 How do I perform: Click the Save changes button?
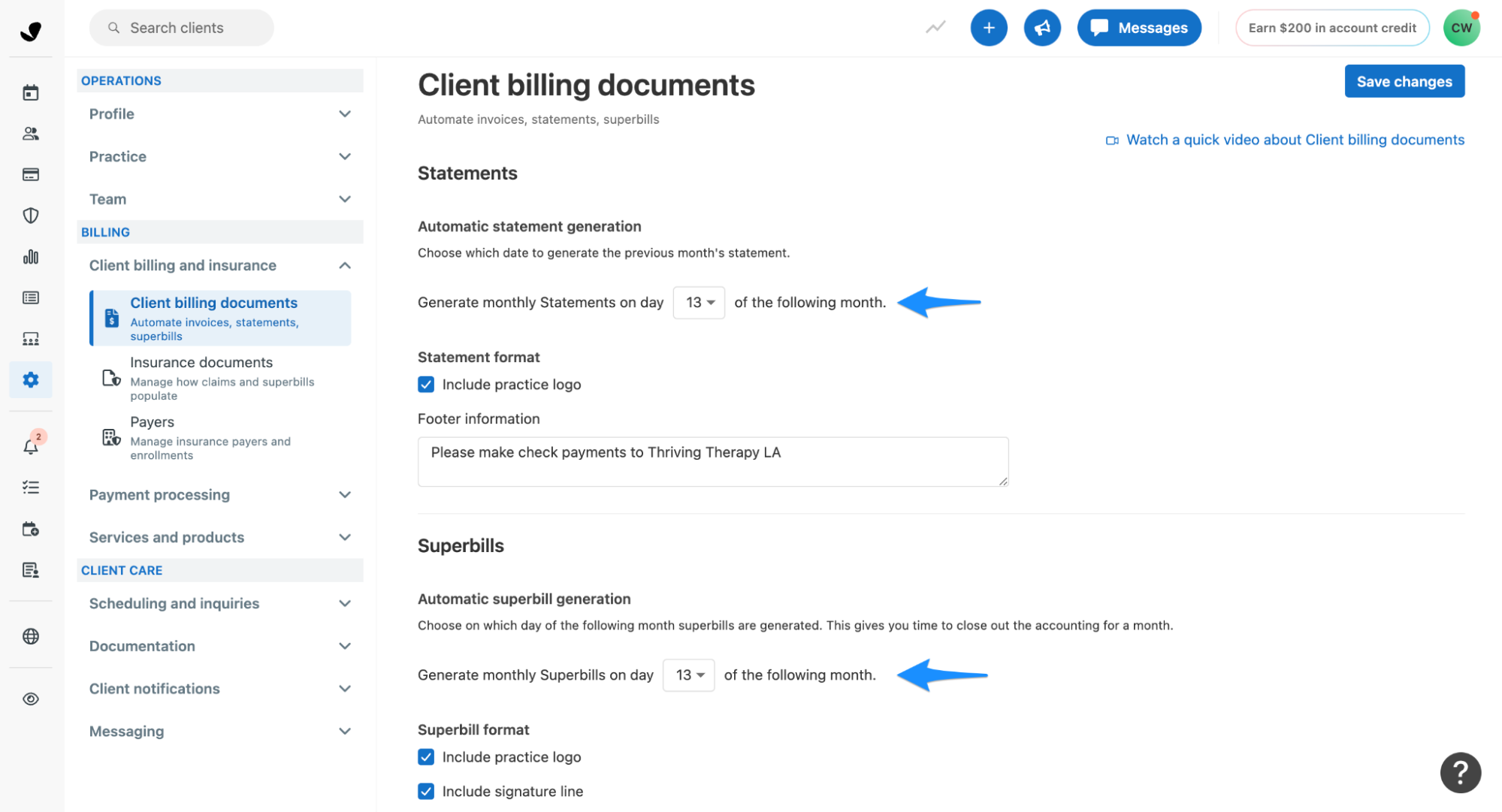(1404, 81)
